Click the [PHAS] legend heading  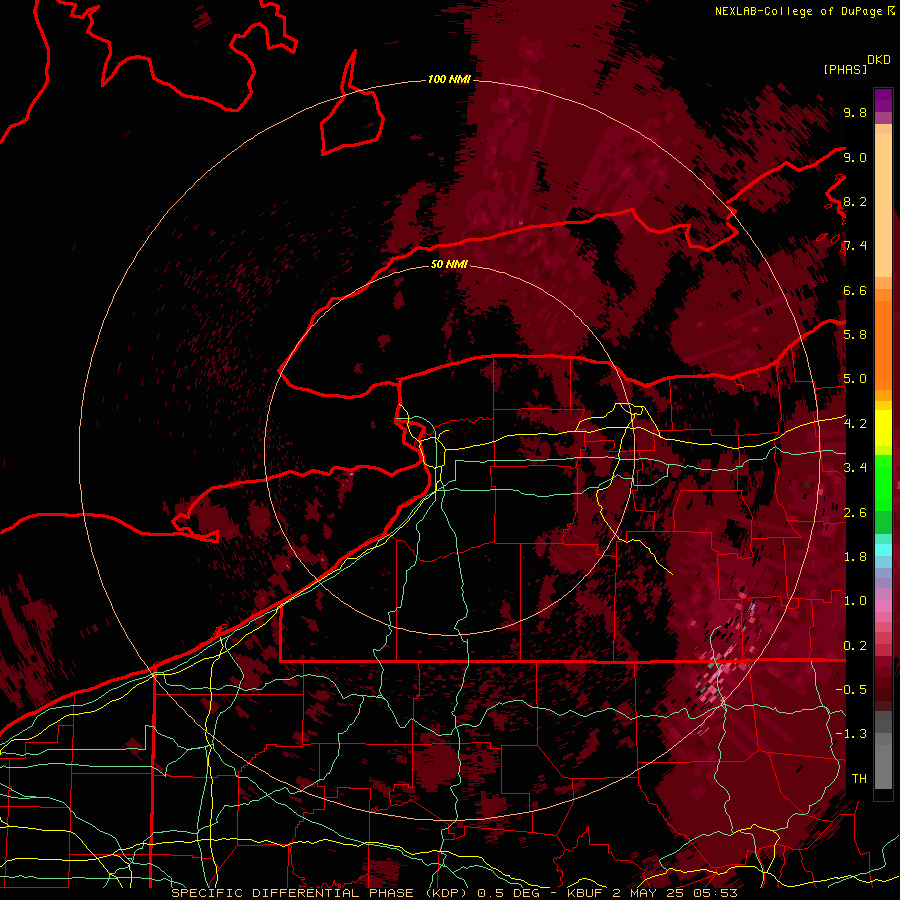pos(845,69)
